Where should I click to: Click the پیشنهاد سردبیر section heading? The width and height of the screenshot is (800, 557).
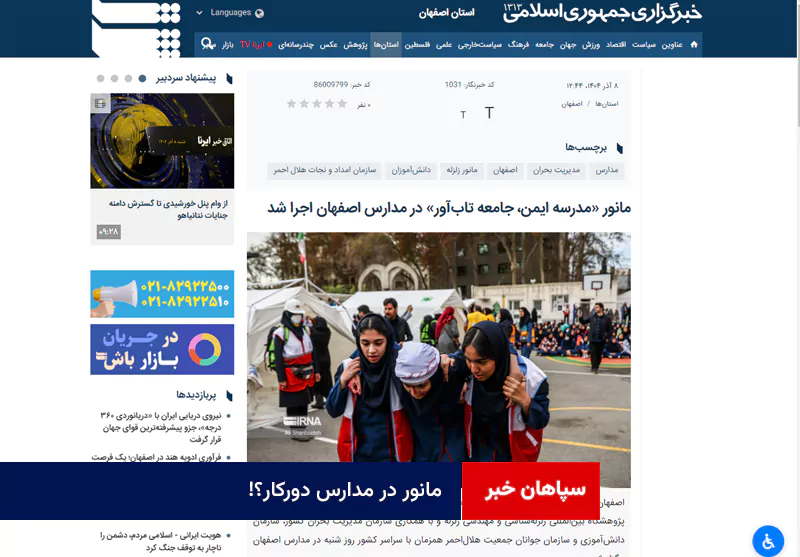(x=186, y=78)
